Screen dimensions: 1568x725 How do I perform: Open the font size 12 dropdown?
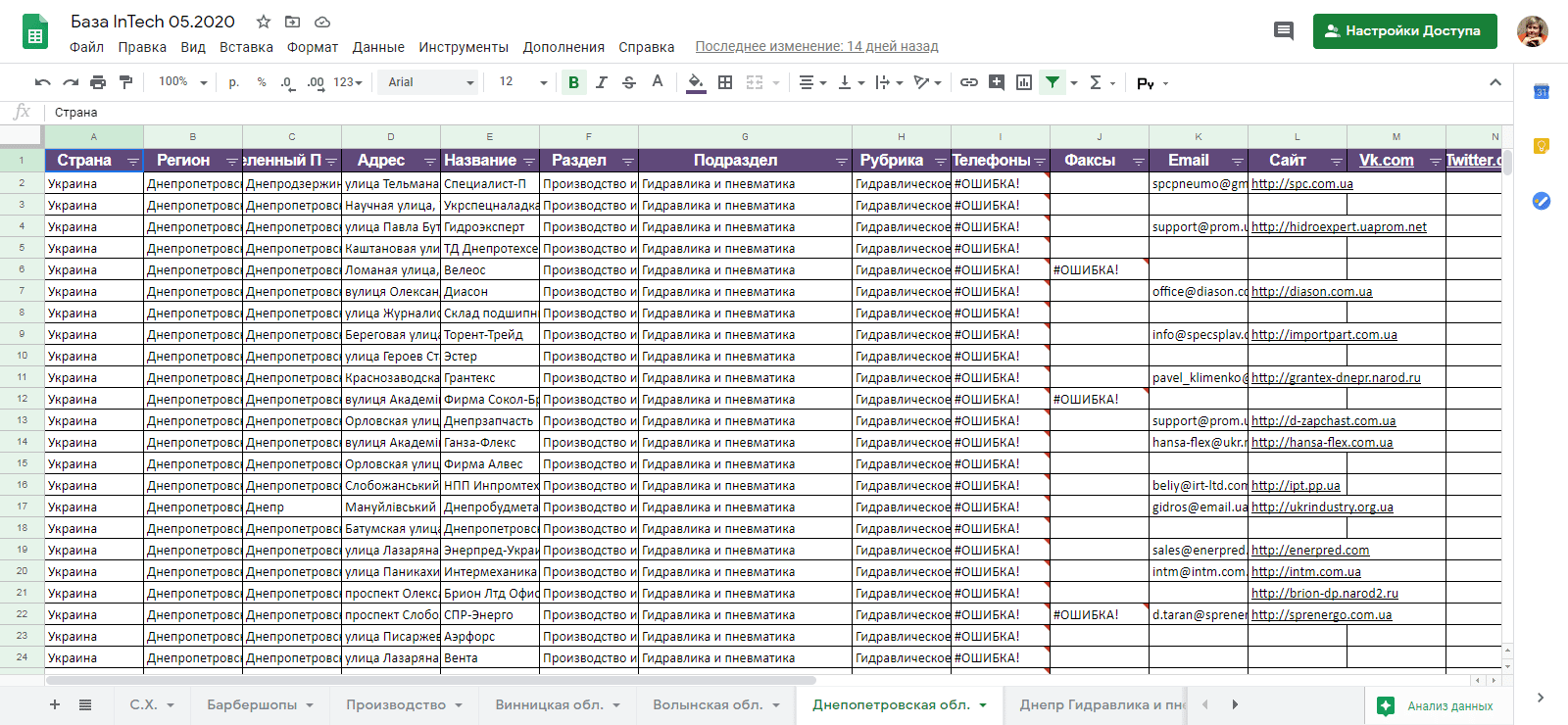pos(523,82)
